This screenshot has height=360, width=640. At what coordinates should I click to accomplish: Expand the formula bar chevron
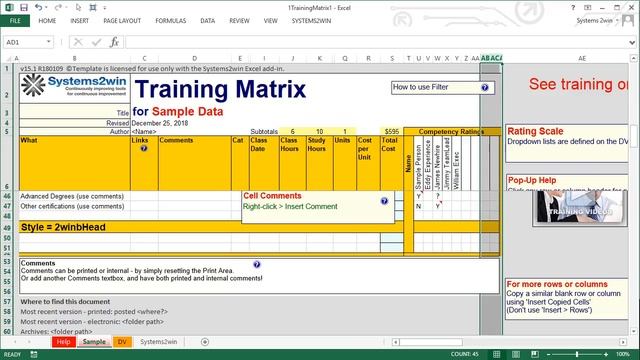tap(632, 42)
